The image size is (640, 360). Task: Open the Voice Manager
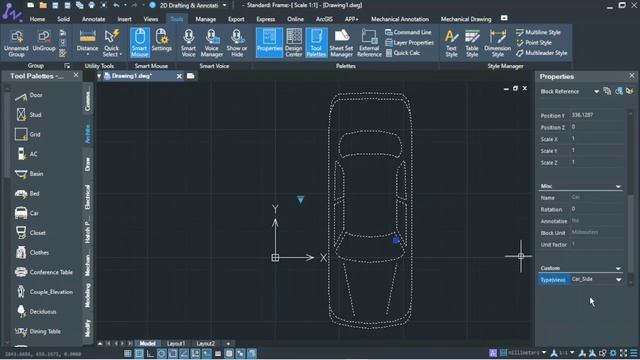tap(212, 43)
